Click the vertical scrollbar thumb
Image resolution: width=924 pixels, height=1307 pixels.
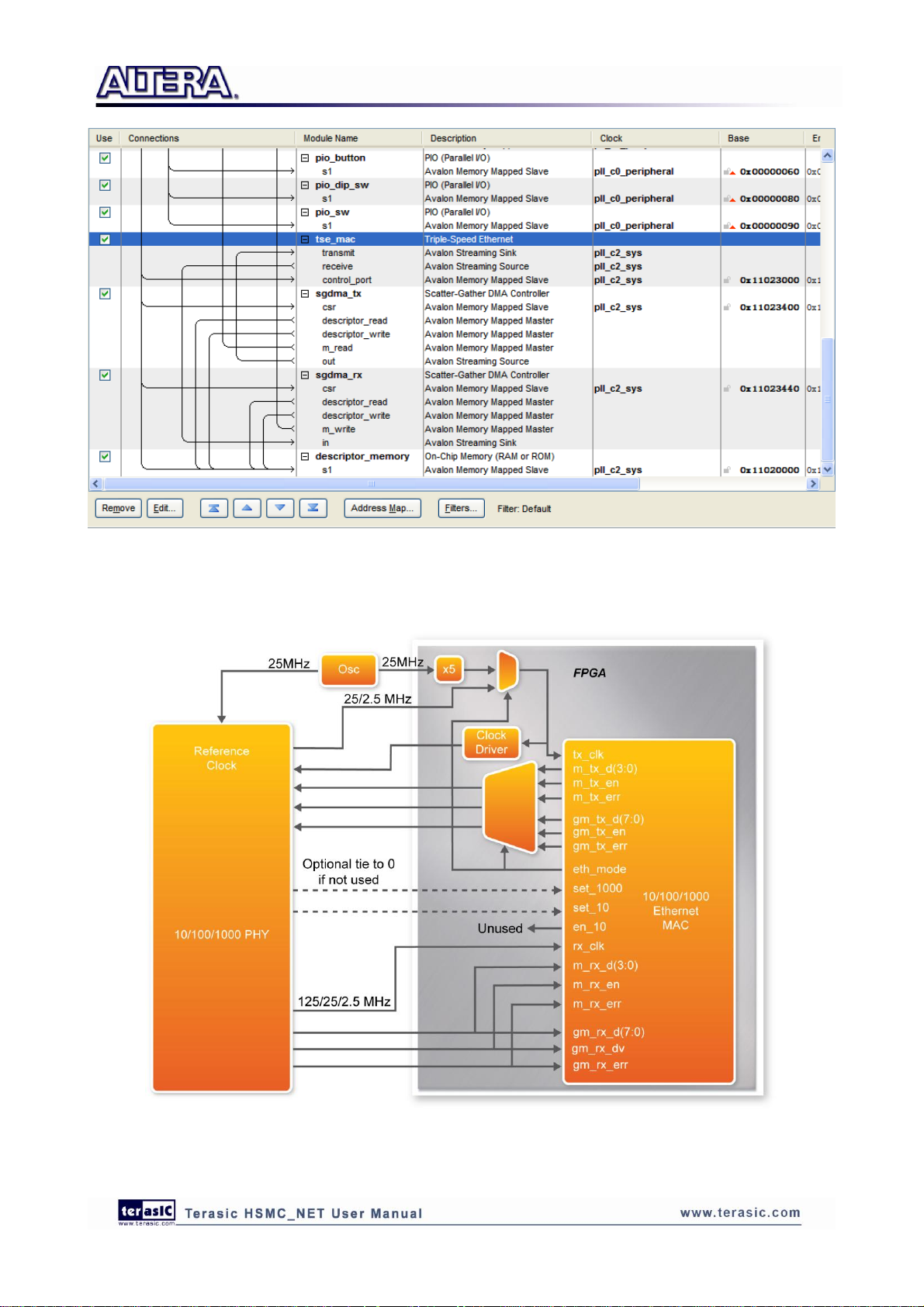point(828,399)
